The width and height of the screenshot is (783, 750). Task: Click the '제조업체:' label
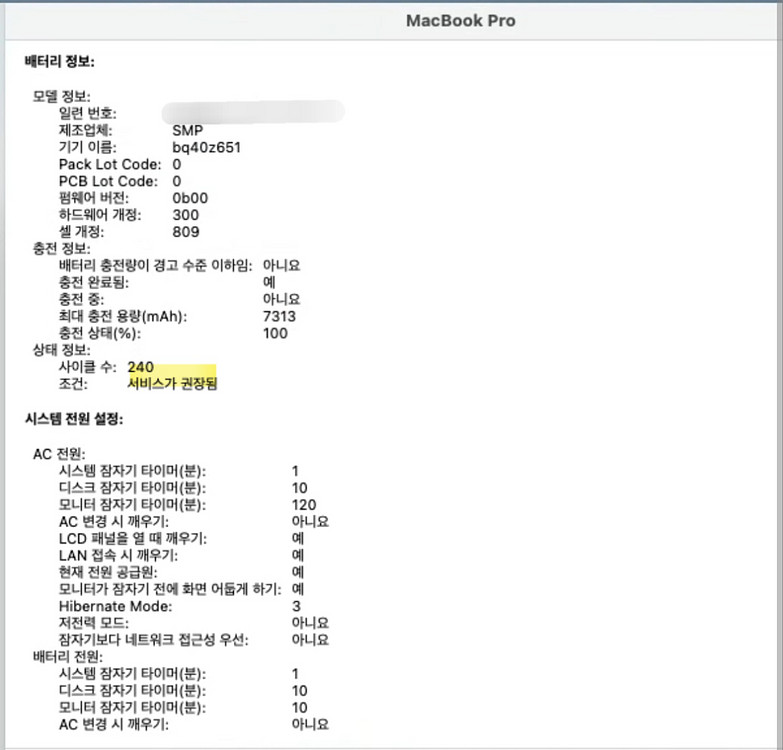tap(86, 130)
